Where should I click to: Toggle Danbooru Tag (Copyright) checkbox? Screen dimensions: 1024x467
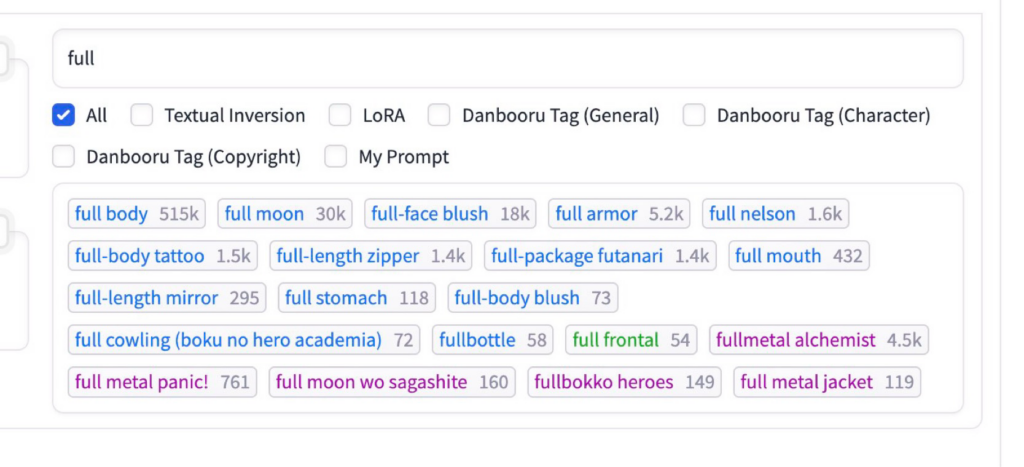tap(64, 157)
